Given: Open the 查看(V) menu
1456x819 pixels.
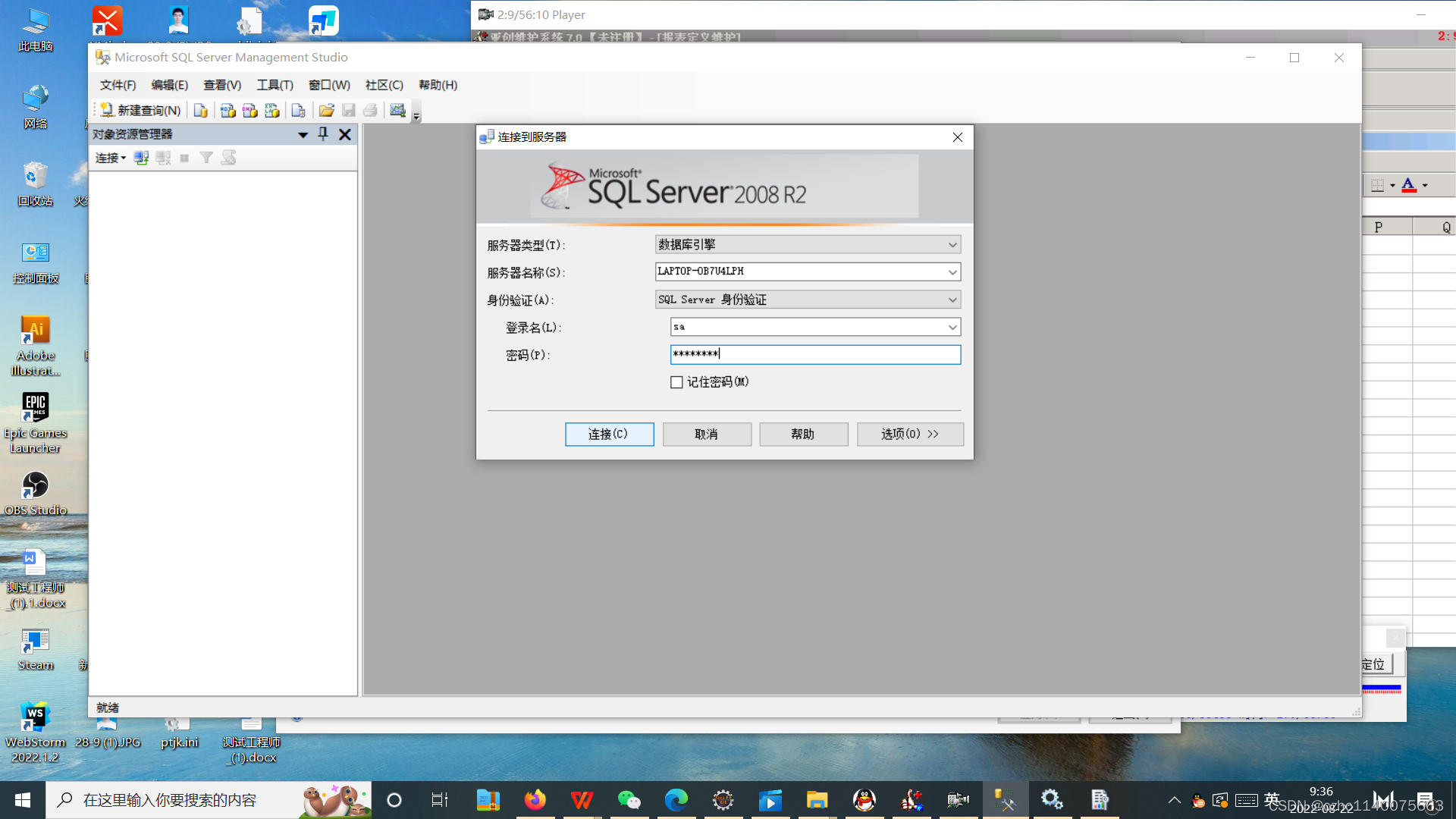Looking at the screenshot, I should coord(222,85).
